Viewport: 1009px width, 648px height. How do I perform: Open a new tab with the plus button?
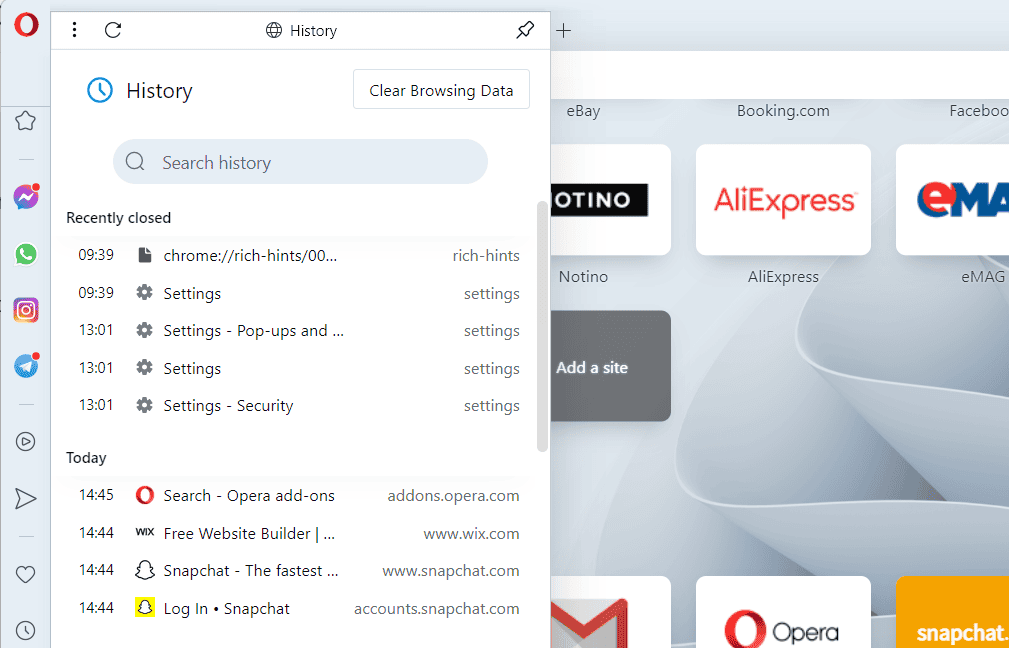(563, 30)
